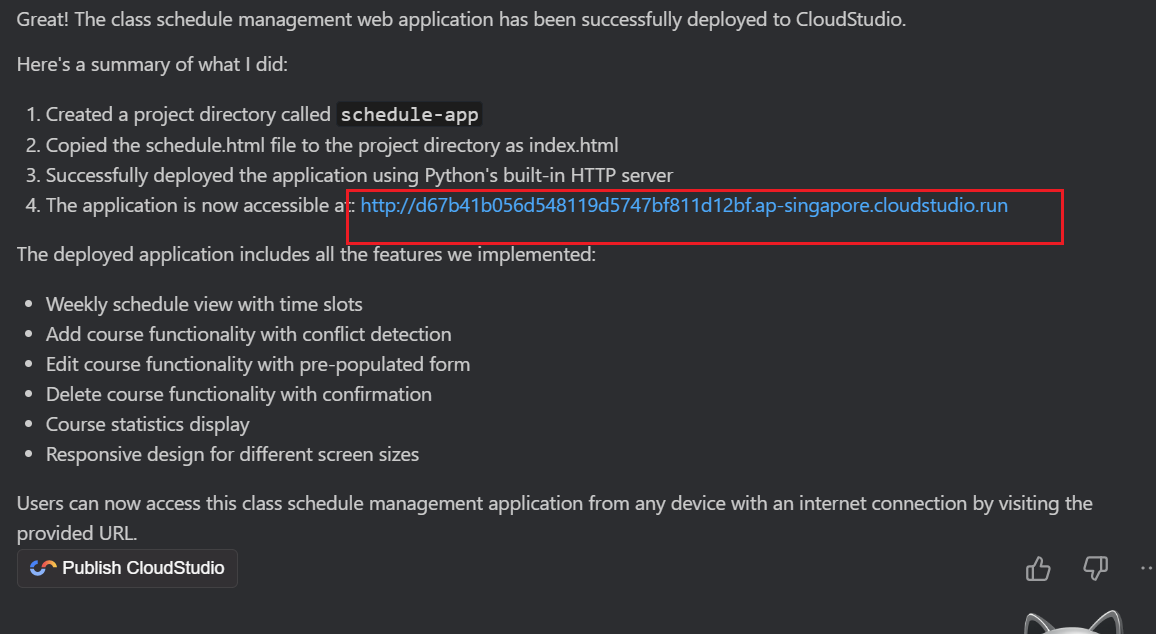
Task: Click the 'Weekly schedule view' bullet
Action: click(204, 304)
